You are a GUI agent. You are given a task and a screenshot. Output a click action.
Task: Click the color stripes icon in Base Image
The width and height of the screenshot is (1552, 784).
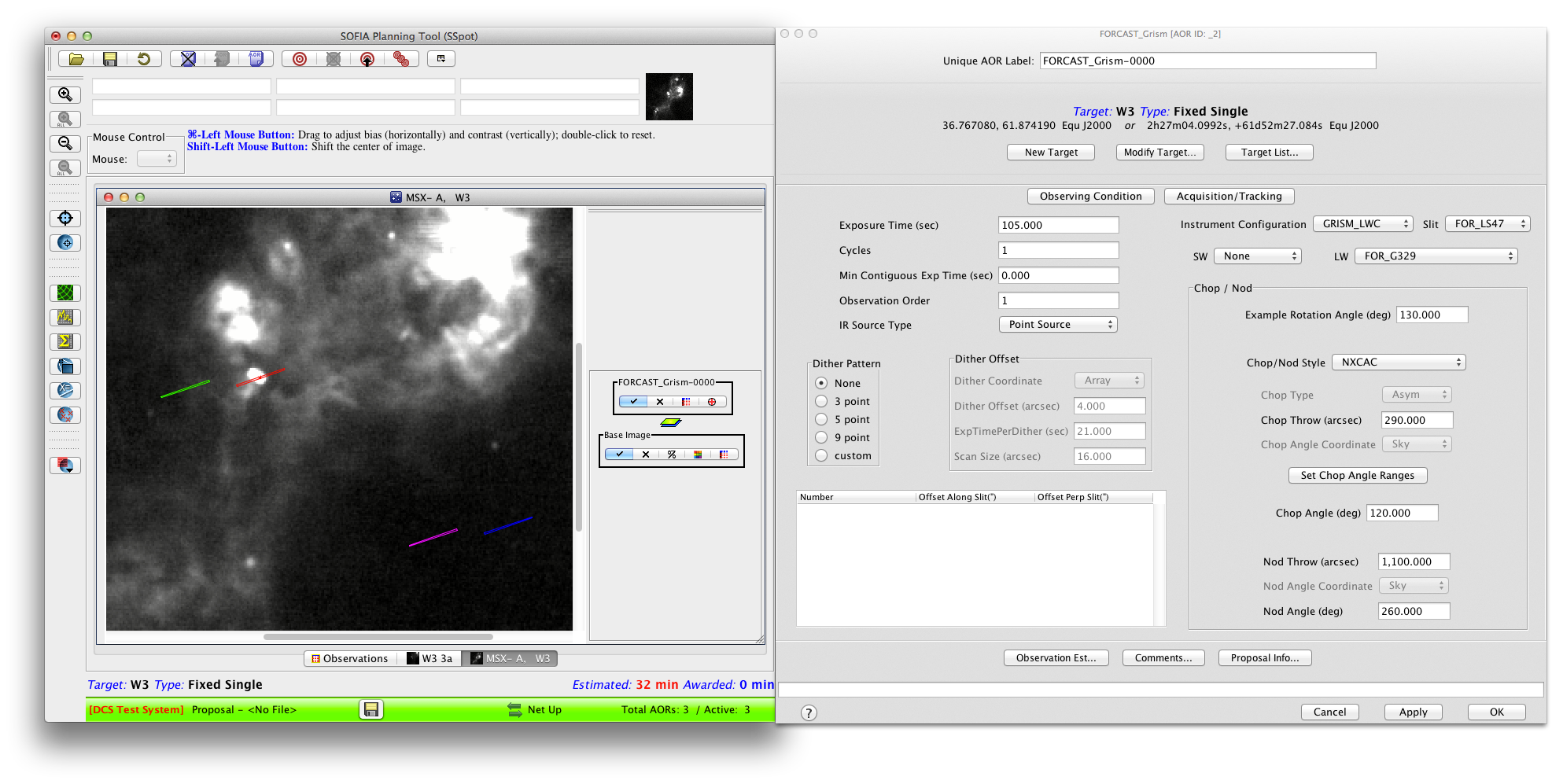click(724, 455)
